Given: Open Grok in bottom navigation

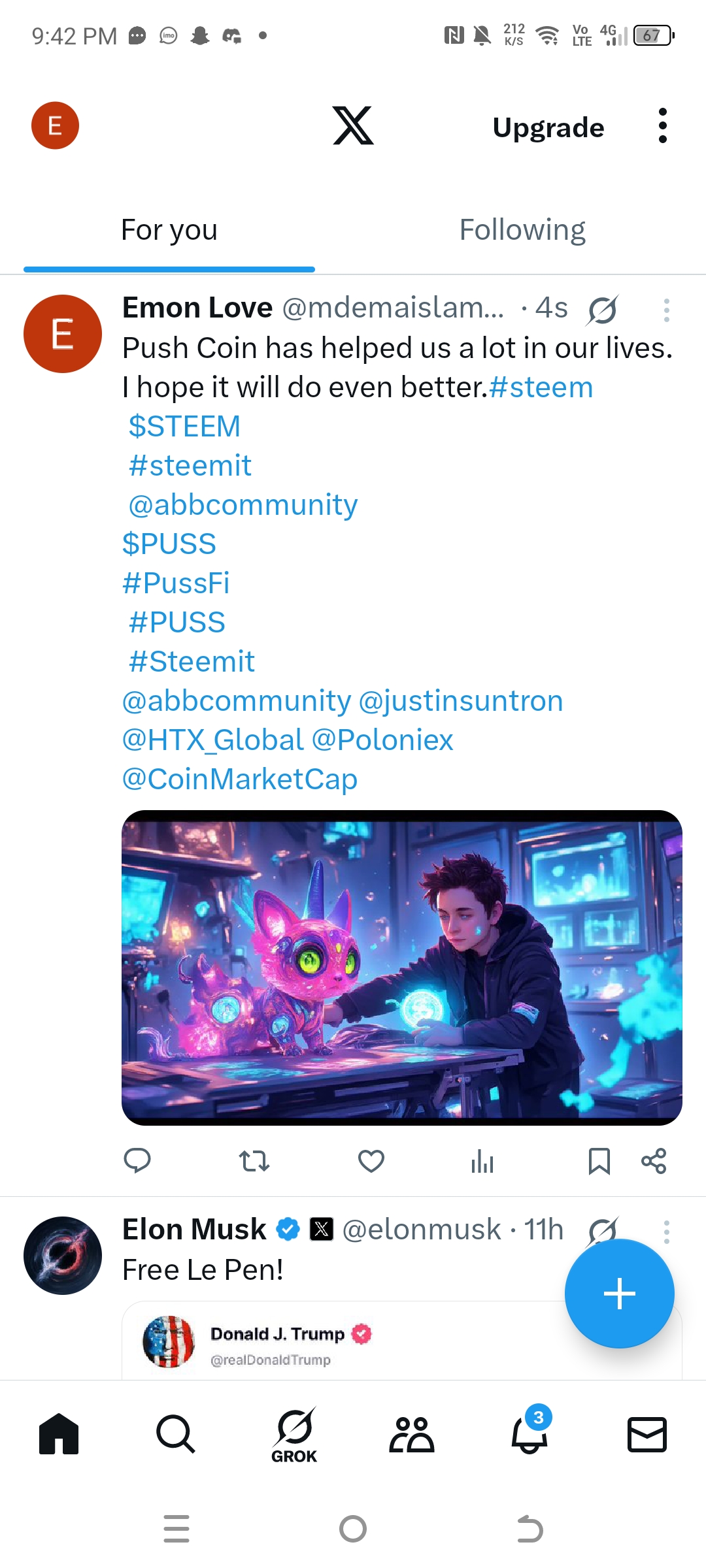Looking at the screenshot, I should pyautogui.click(x=294, y=1435).
